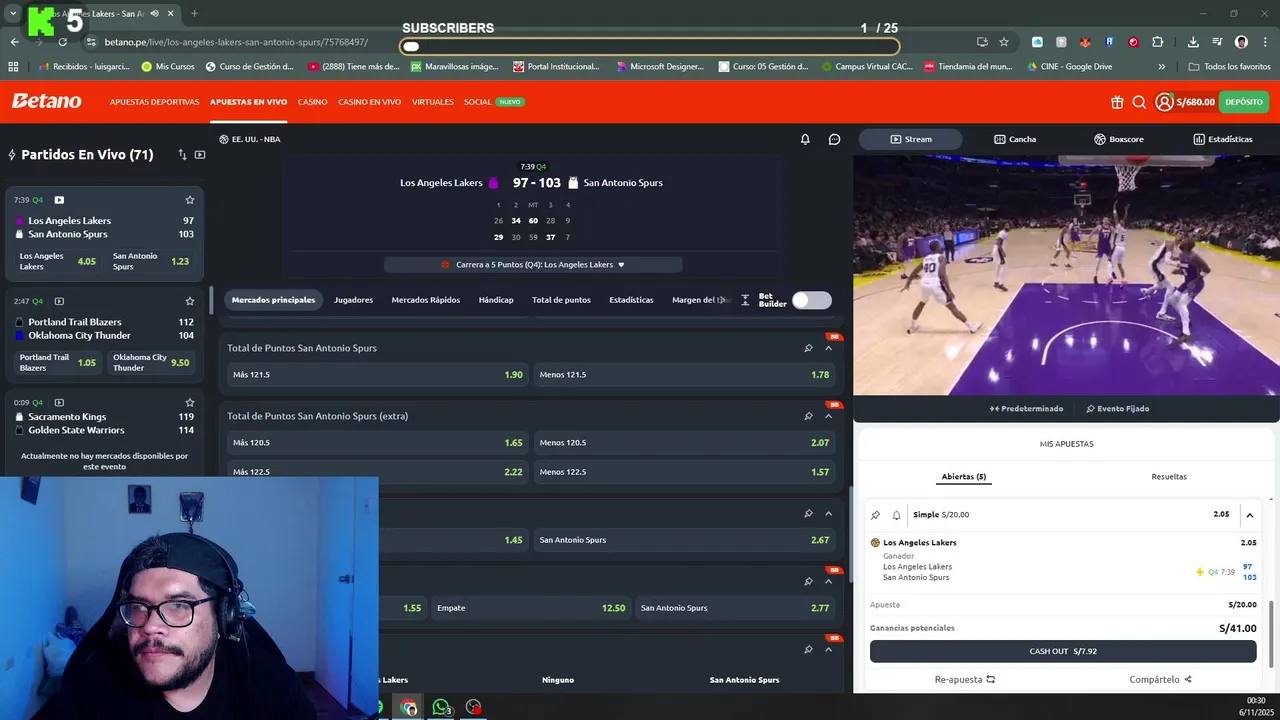Reload the browser page

coord(62,42)
